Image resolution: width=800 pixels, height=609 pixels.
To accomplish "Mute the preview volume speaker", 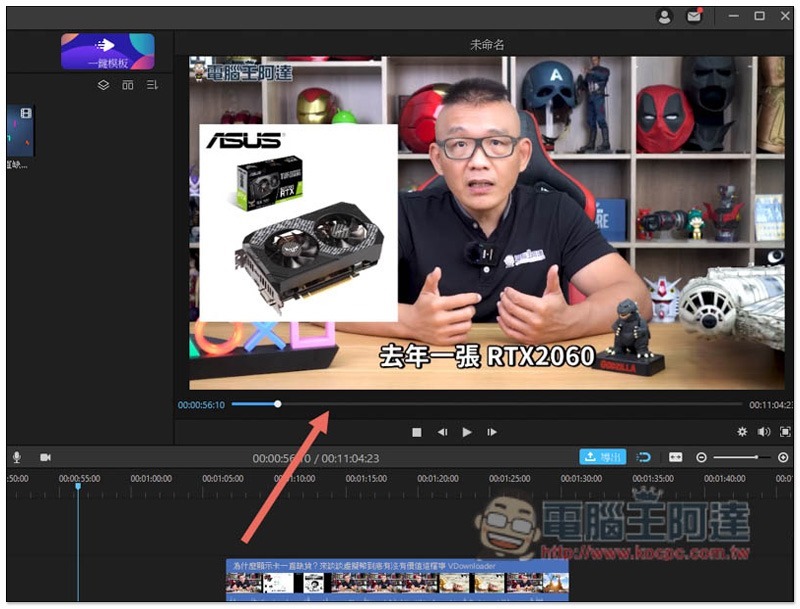I will pos(764,432).
